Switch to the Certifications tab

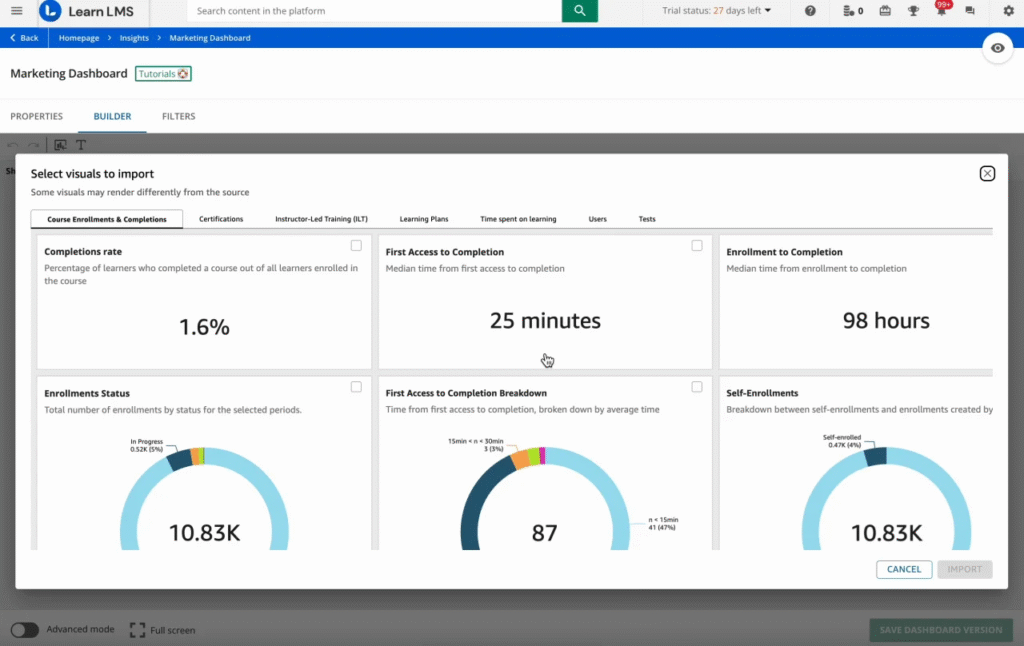click(x=221, y=219)
